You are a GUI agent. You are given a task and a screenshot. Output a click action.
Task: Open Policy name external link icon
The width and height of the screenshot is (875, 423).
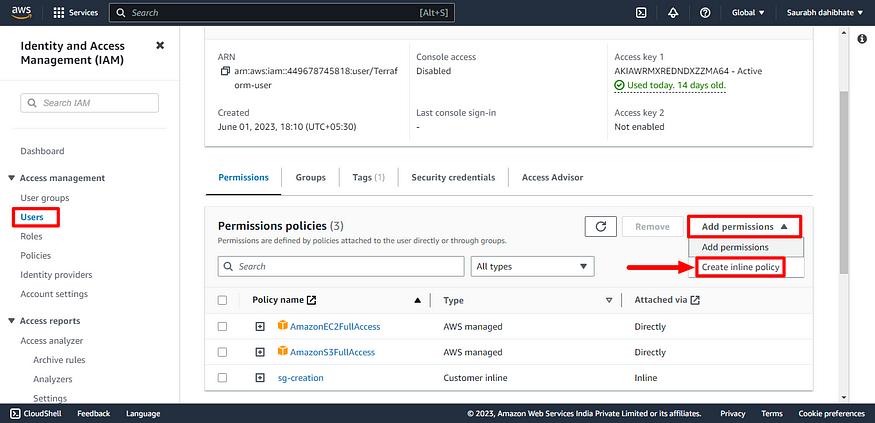[312, 300]
